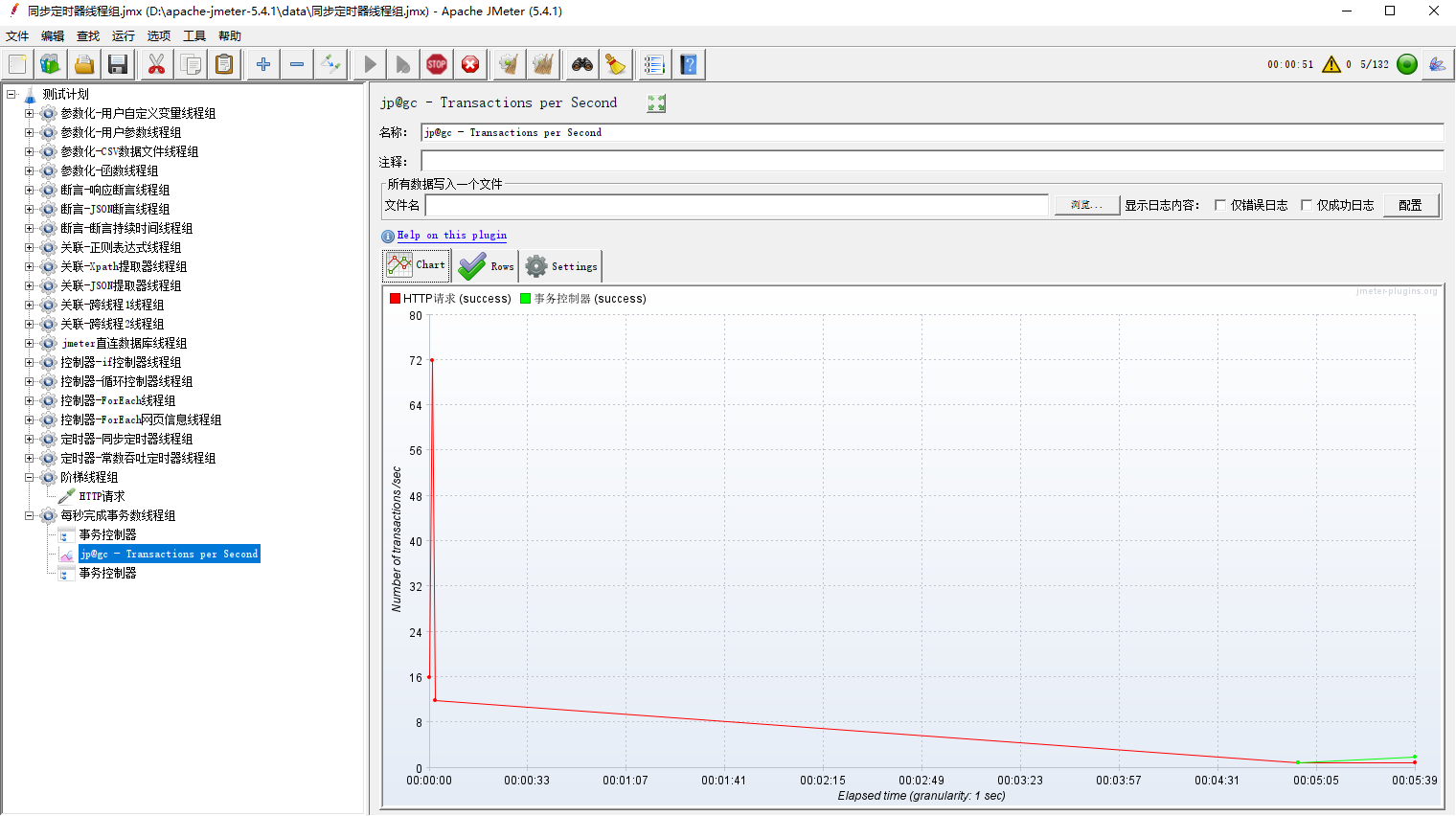Screen dimensions: 1456x816
Task: Select 事务控制器 below the jp@gc listener
Action: click(107, 573)
